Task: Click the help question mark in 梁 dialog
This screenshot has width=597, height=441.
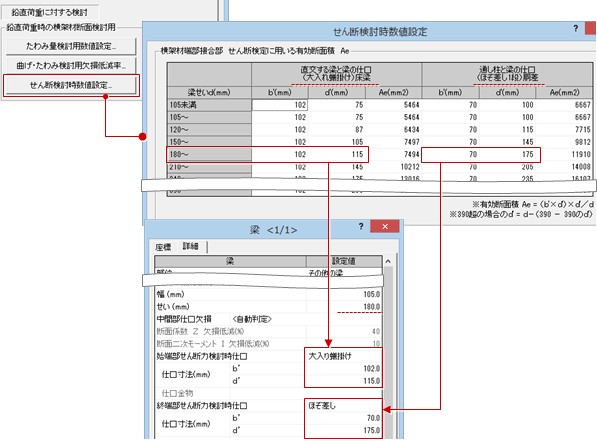Action: [361, 227]
